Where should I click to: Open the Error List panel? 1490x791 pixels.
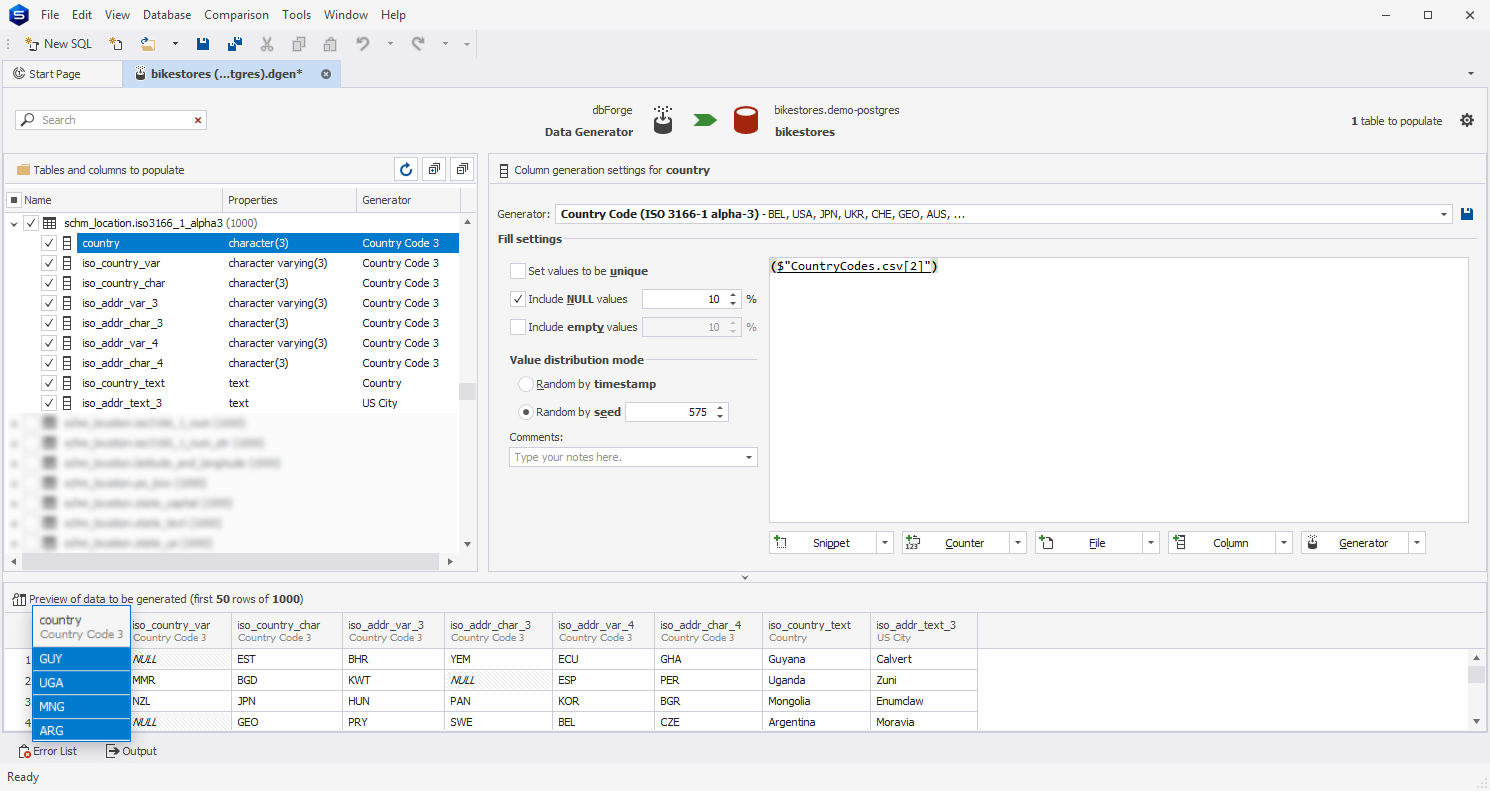point(47,751)
